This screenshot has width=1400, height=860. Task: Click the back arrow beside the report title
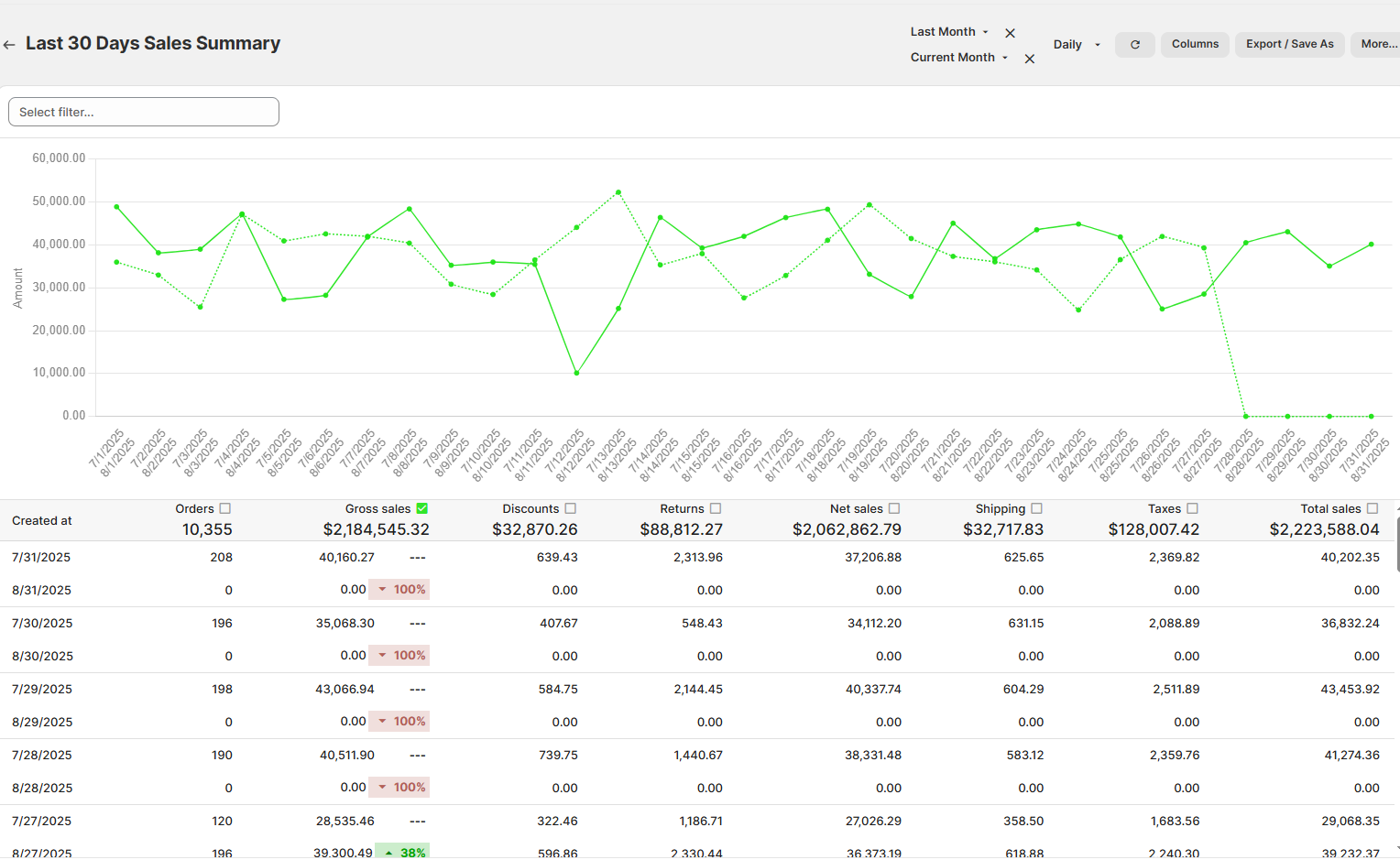pos(9,45)
